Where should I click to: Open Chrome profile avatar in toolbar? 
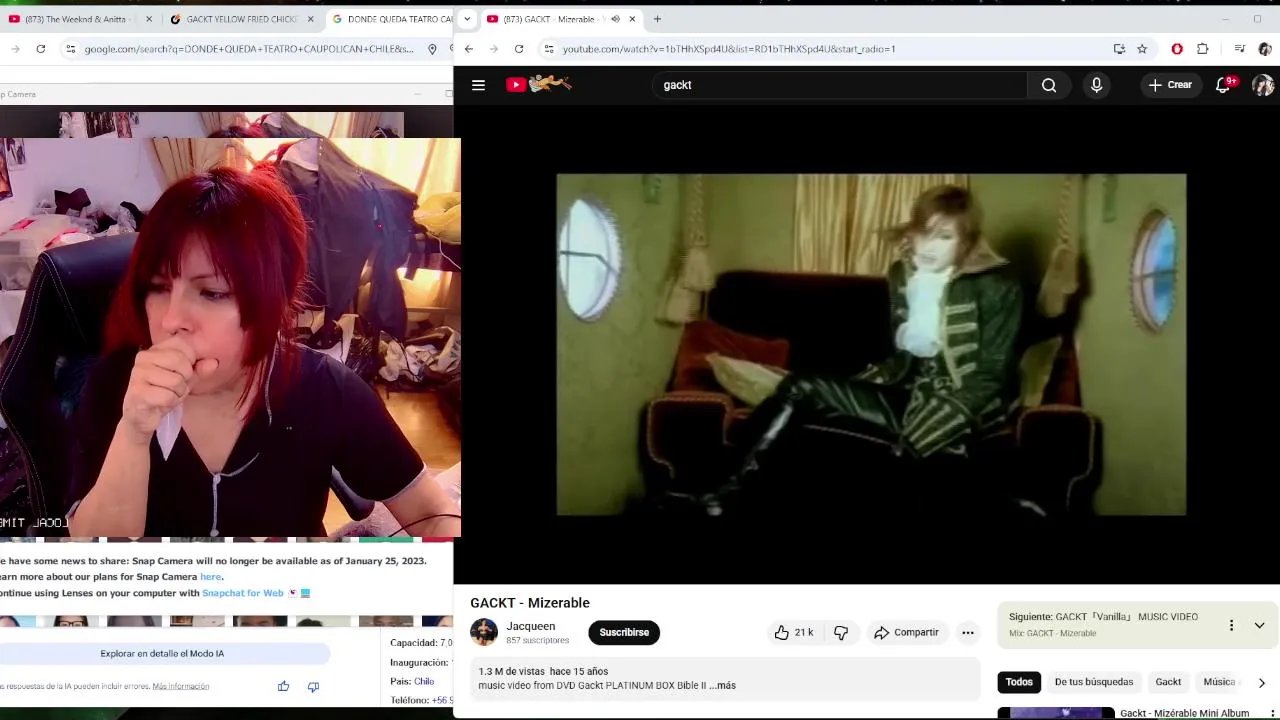point(1264,49)
